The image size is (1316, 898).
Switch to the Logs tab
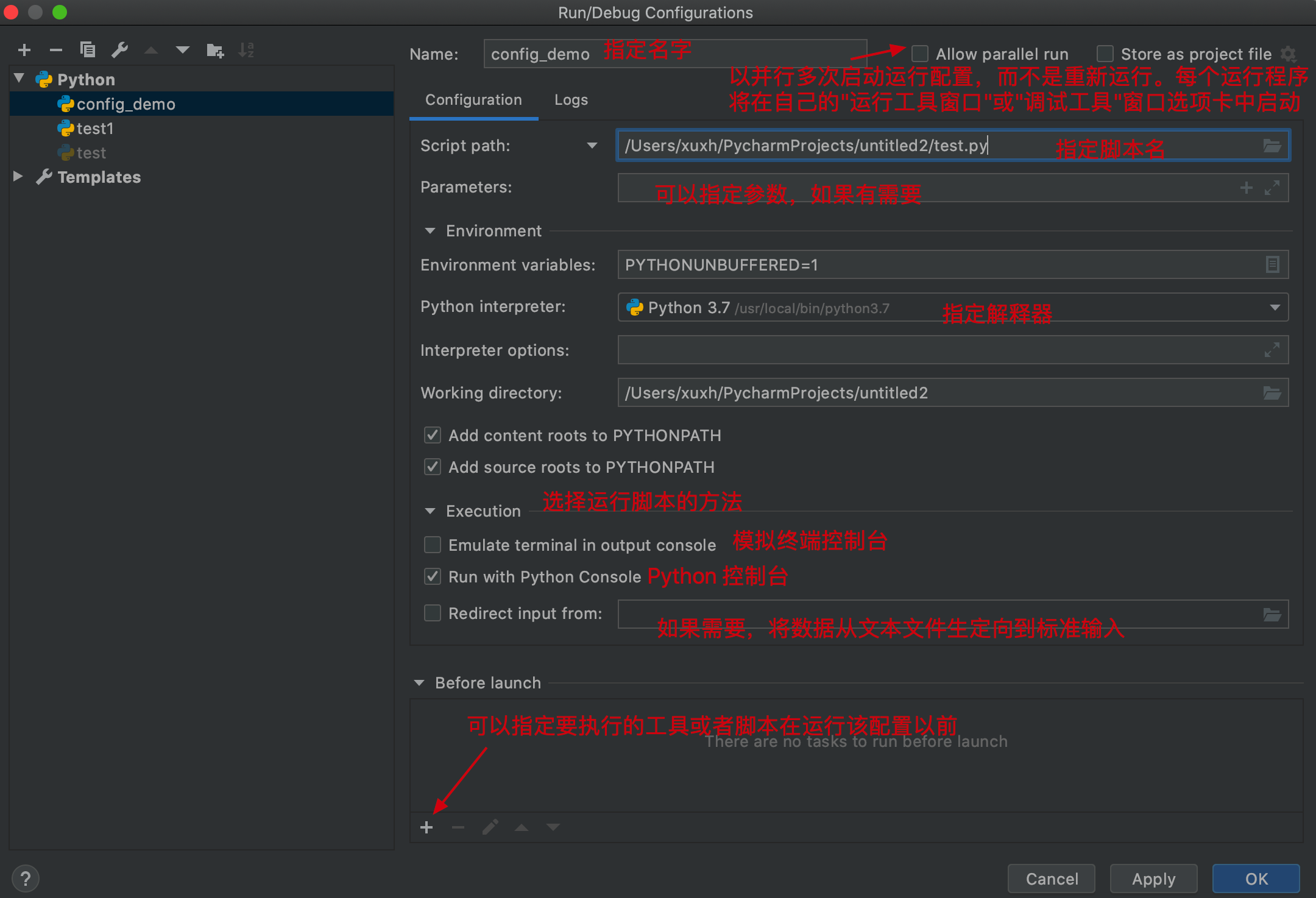pyautogui.click(x=571, y=100)
